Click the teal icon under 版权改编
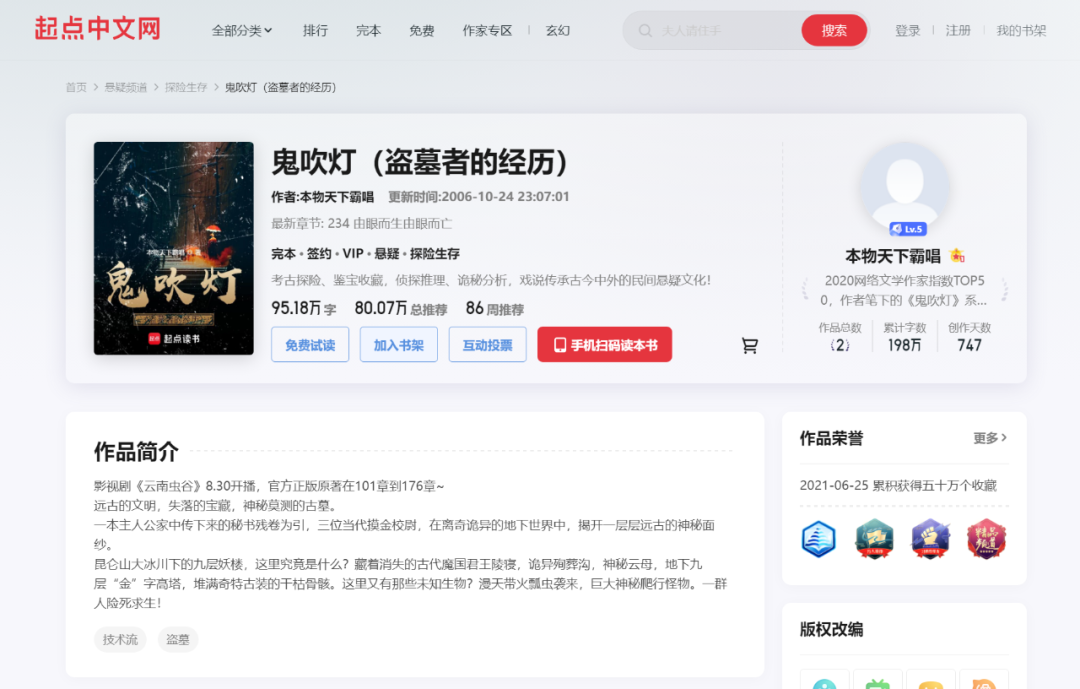The image size is (1080, 689). 824,682
